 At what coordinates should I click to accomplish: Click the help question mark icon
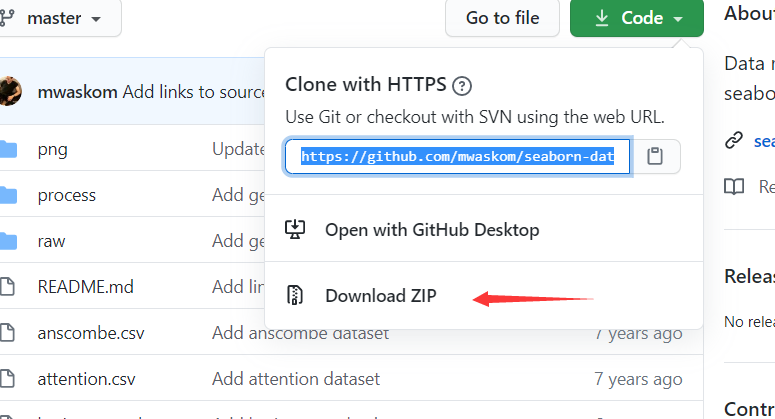pyautogui.click(x=462, y=86)
